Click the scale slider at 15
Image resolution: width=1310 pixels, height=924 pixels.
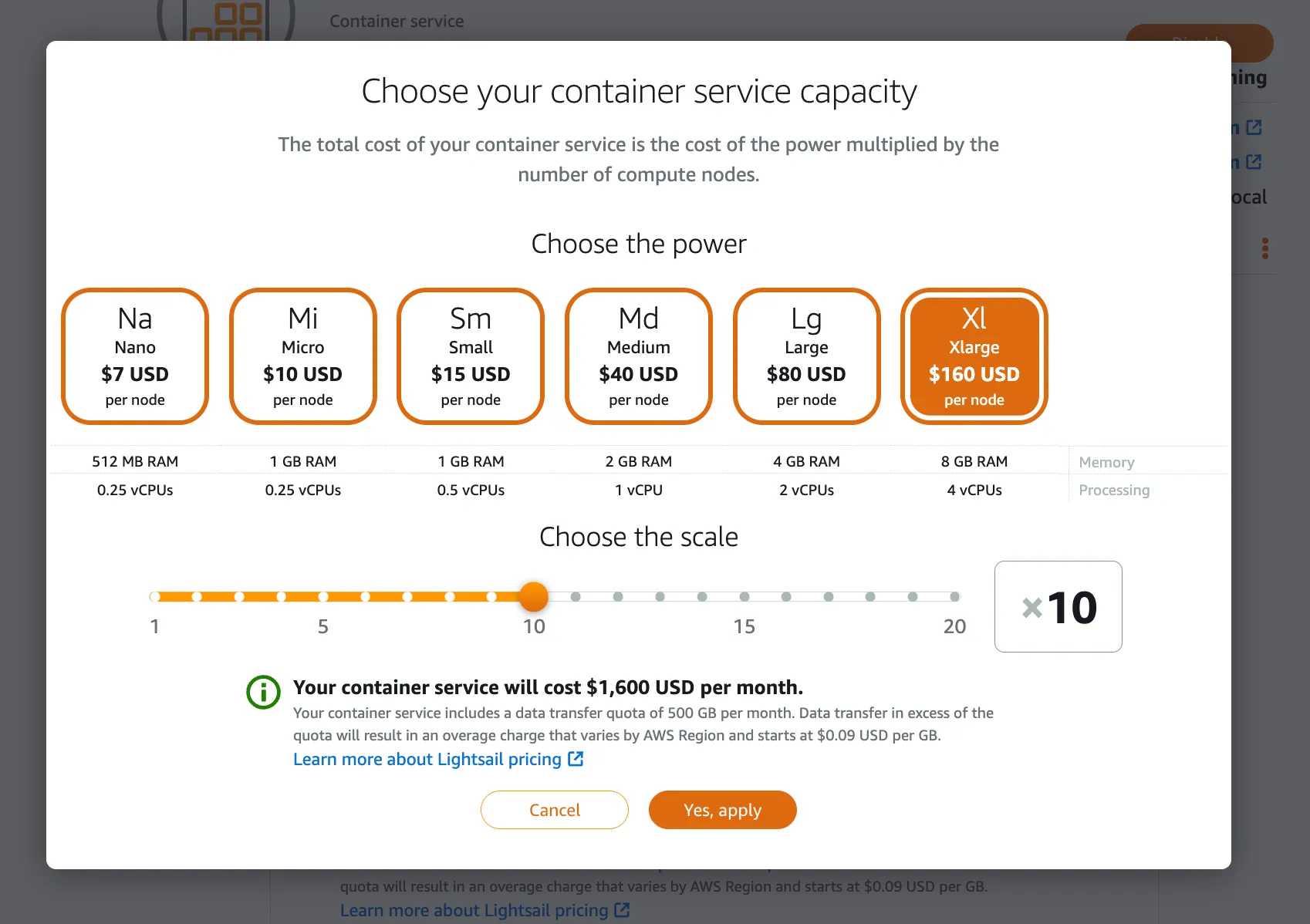pos(744,596)
